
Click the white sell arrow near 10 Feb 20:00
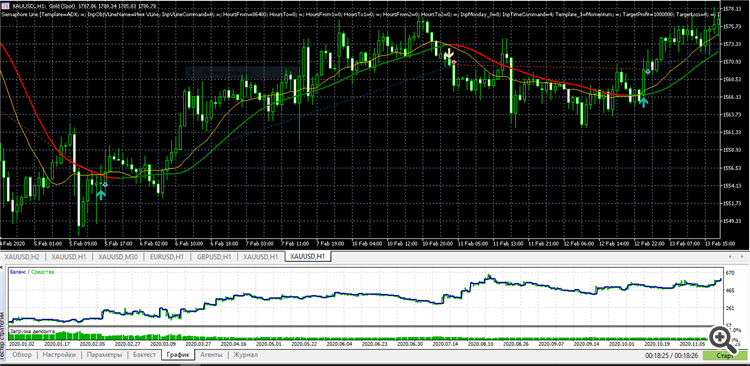(449, 53)
